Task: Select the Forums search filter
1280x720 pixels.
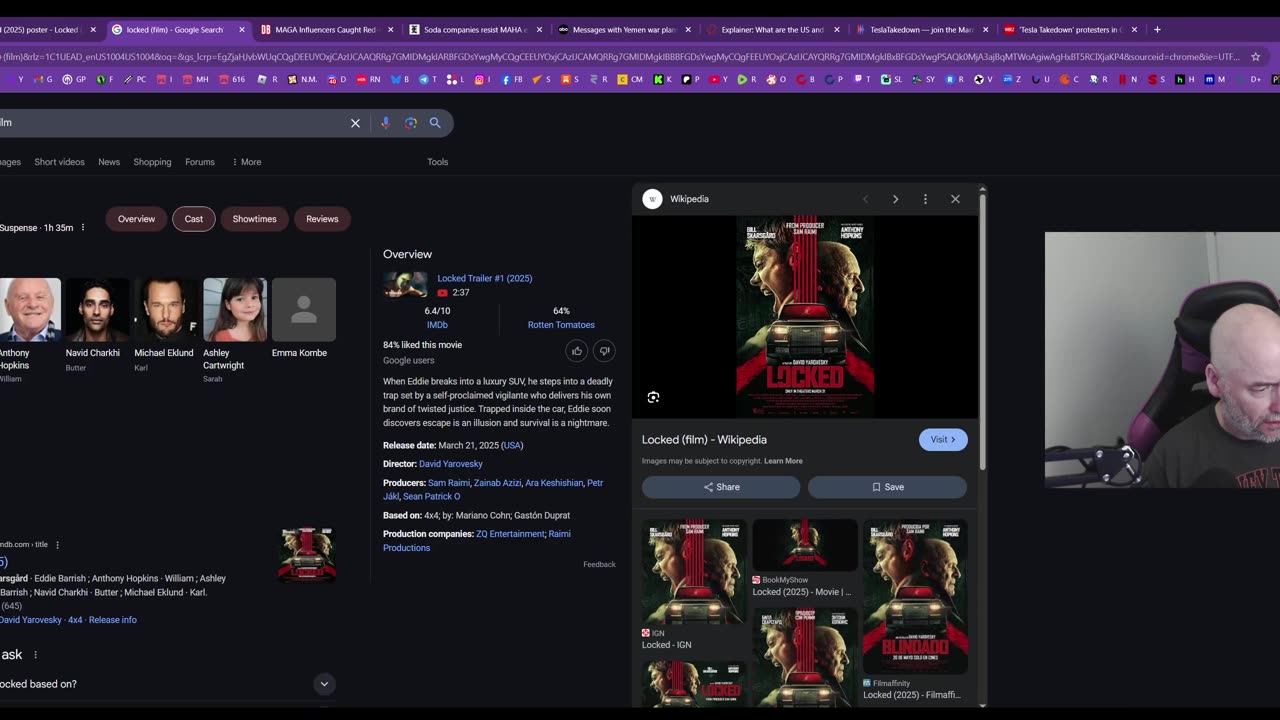Action: coord(200,162)
